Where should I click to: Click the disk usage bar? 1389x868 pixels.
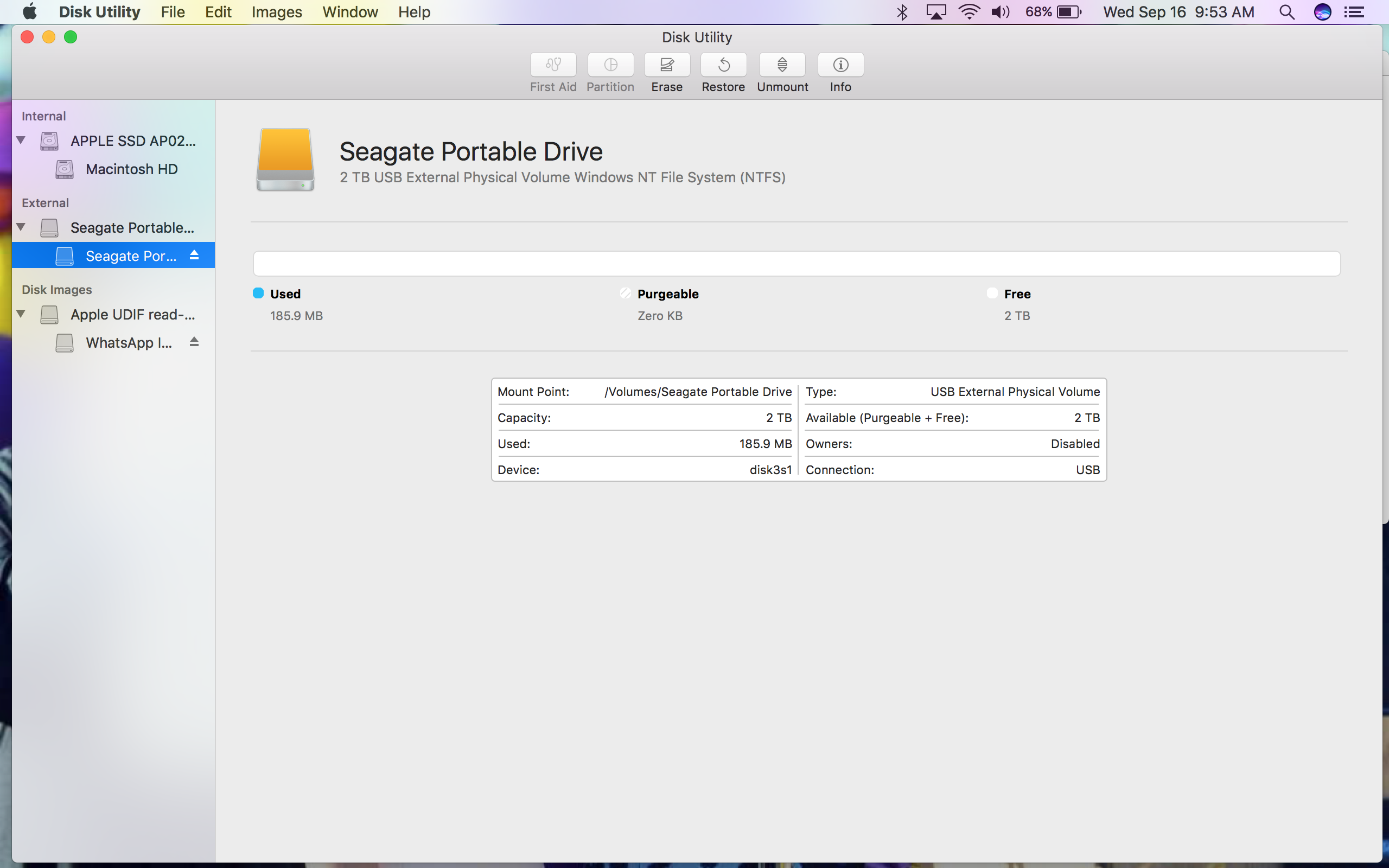coord(796,264)
